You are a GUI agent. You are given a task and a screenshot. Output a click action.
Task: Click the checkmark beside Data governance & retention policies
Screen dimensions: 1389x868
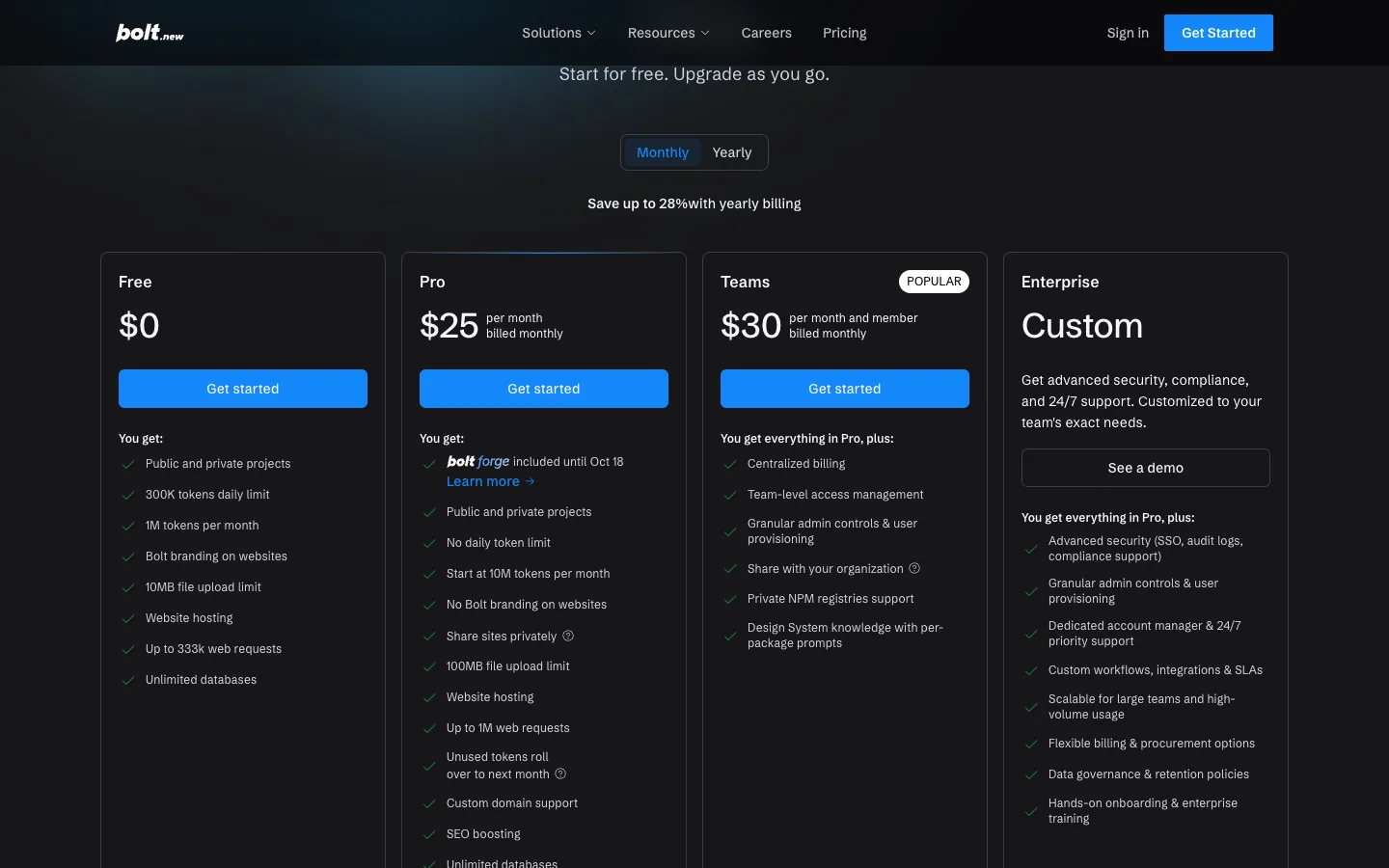(x=1031, y=774)
